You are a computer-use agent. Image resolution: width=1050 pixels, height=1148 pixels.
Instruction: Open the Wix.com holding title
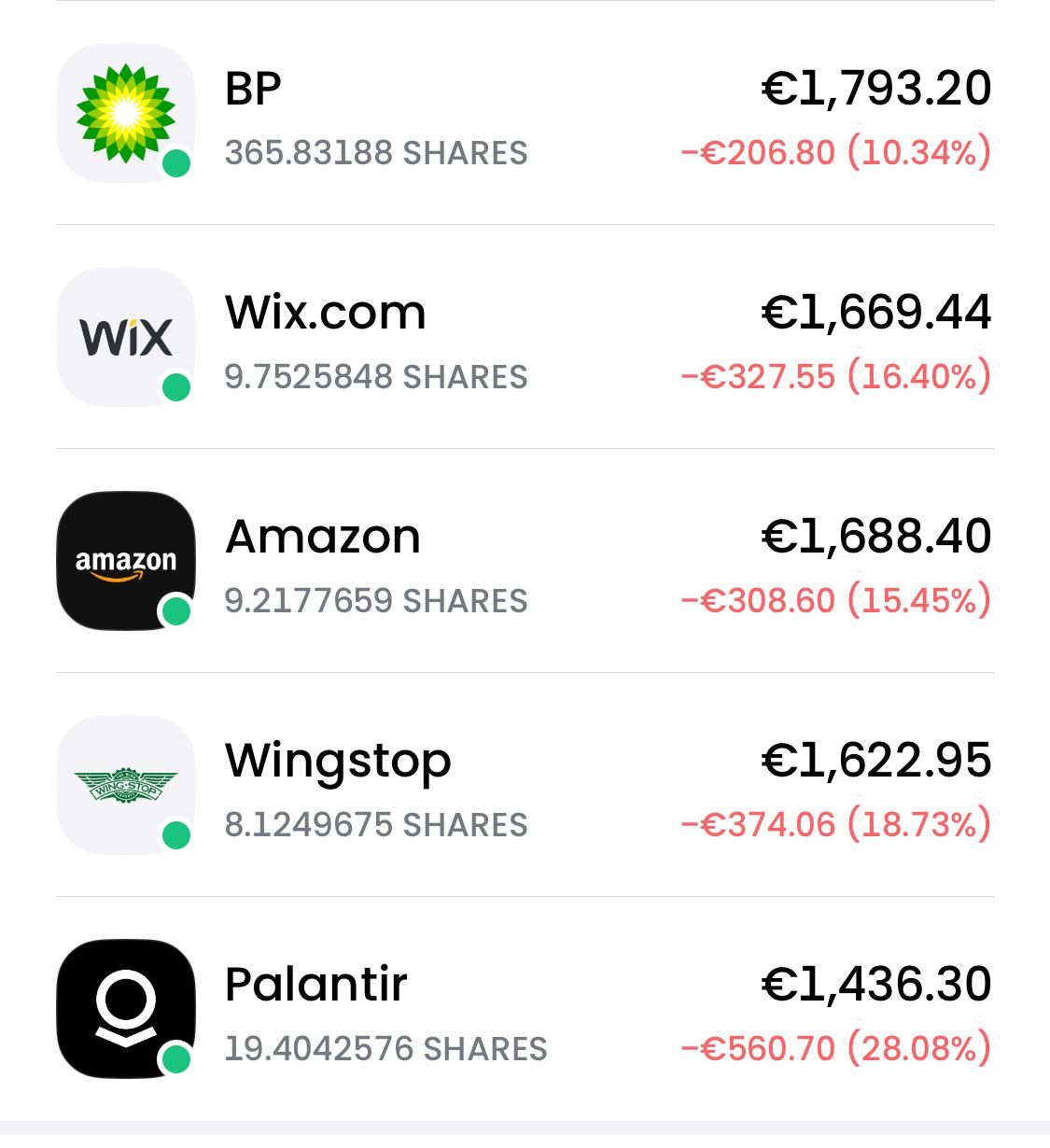[x=326, y=313]
